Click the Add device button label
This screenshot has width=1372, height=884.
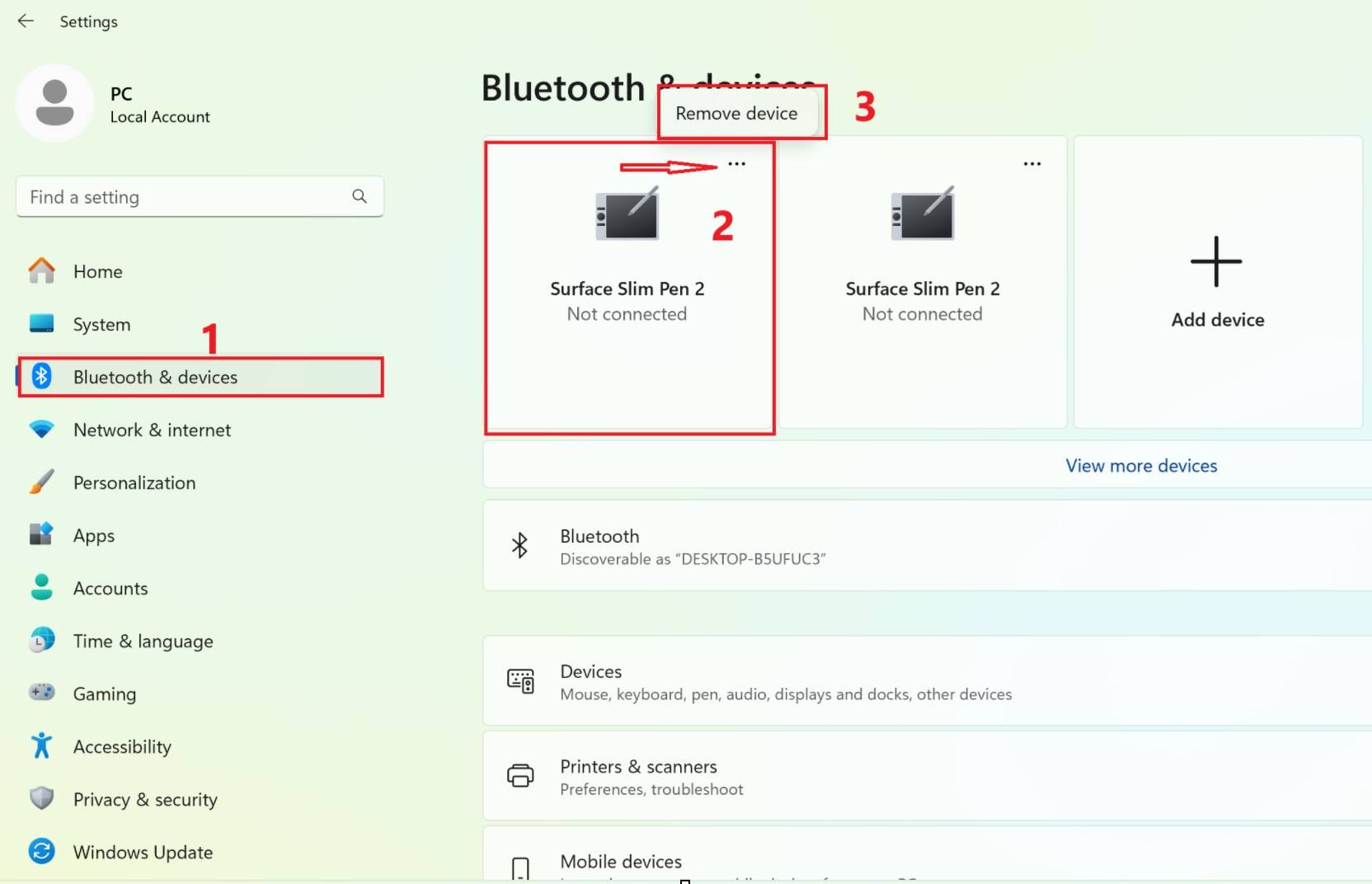(x=1218, y=320)
